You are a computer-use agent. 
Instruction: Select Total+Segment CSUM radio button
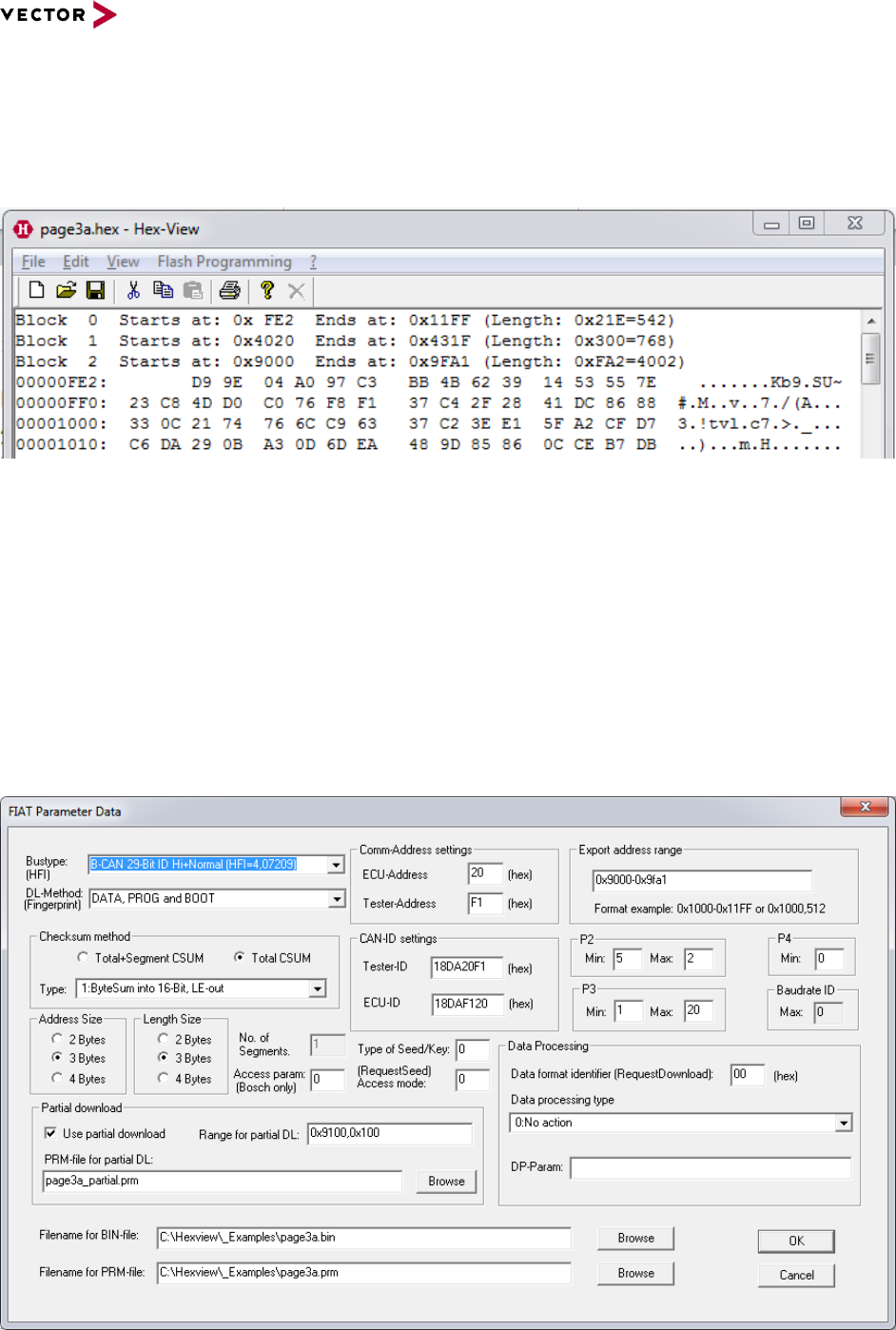(83, 958)
